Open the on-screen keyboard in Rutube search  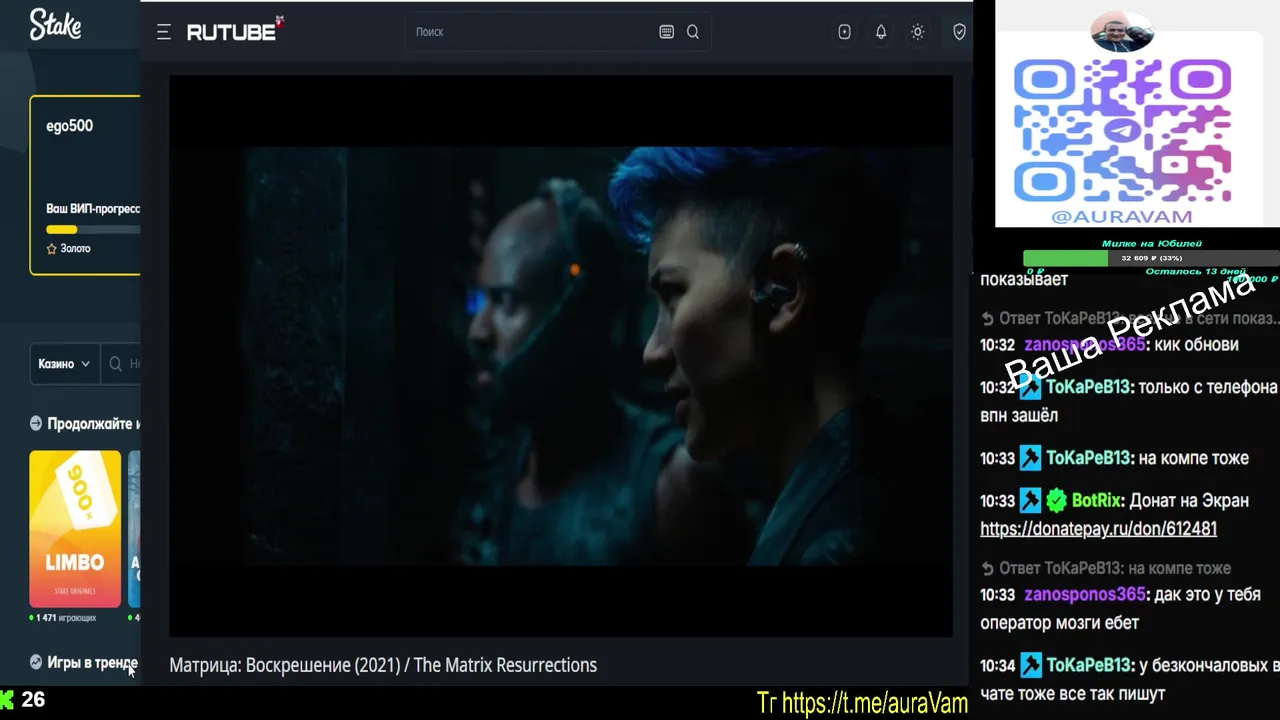(x=667, y=32)
